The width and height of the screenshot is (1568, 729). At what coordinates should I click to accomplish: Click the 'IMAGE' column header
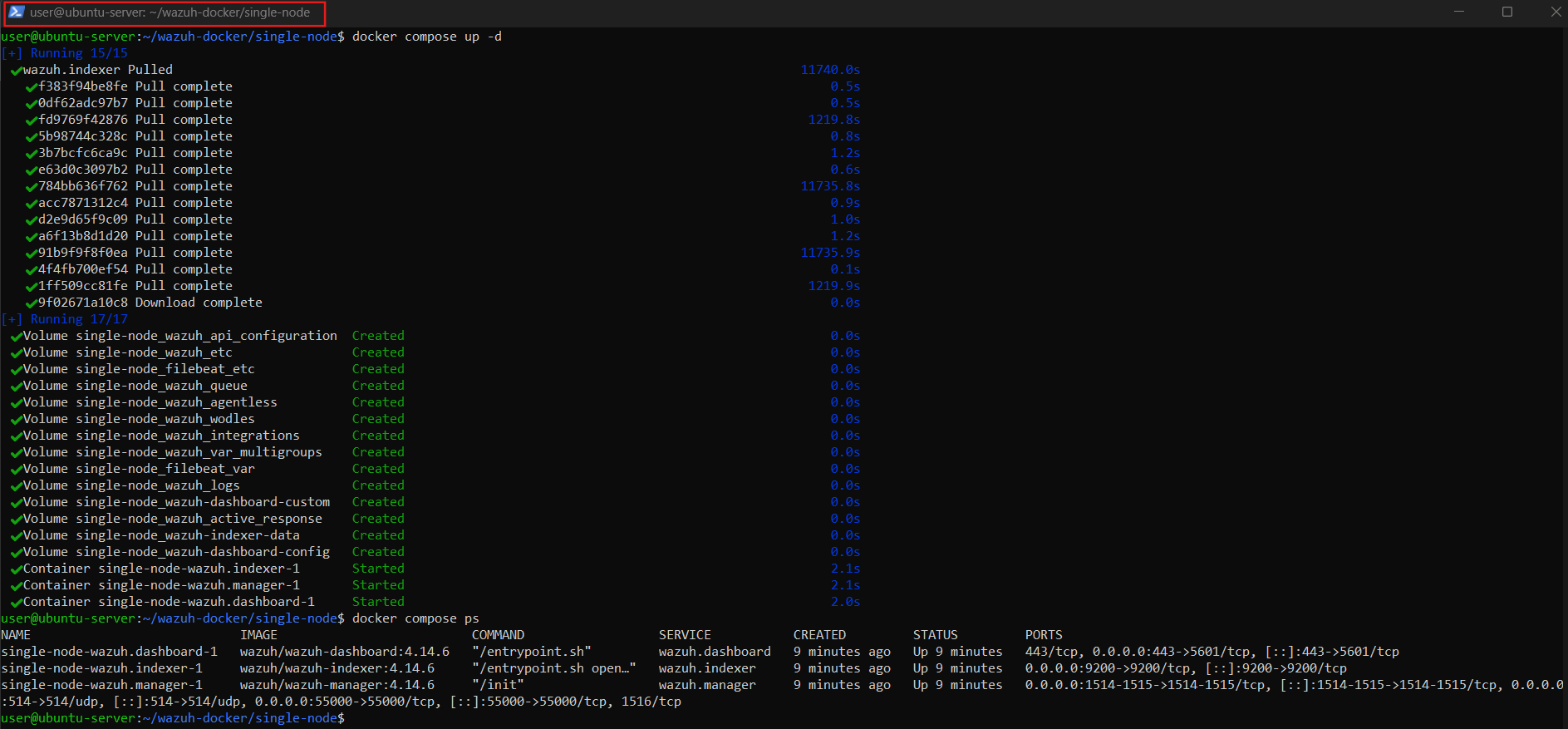[x=258, y=635]
